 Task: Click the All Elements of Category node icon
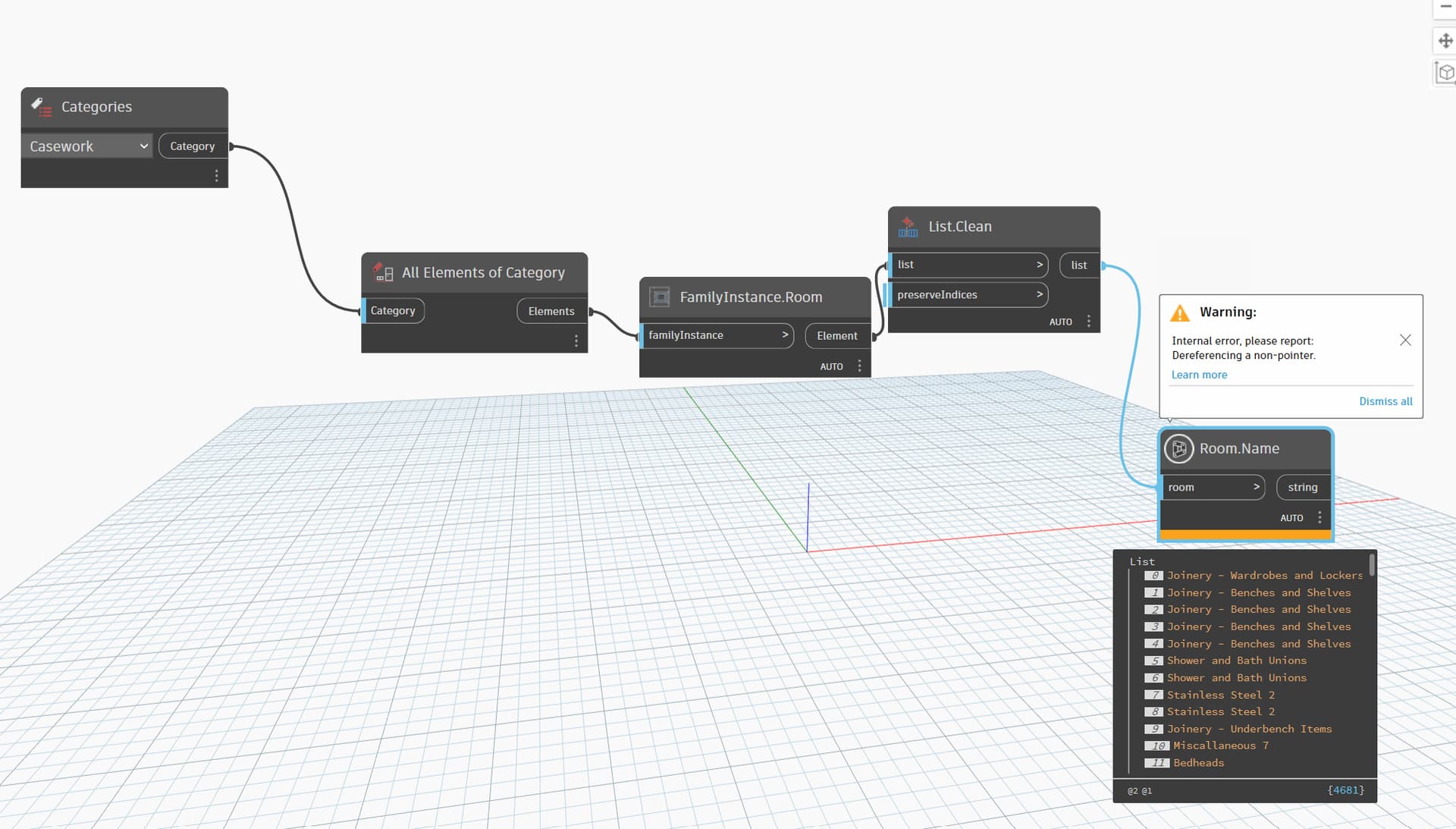tap(383, 272)
